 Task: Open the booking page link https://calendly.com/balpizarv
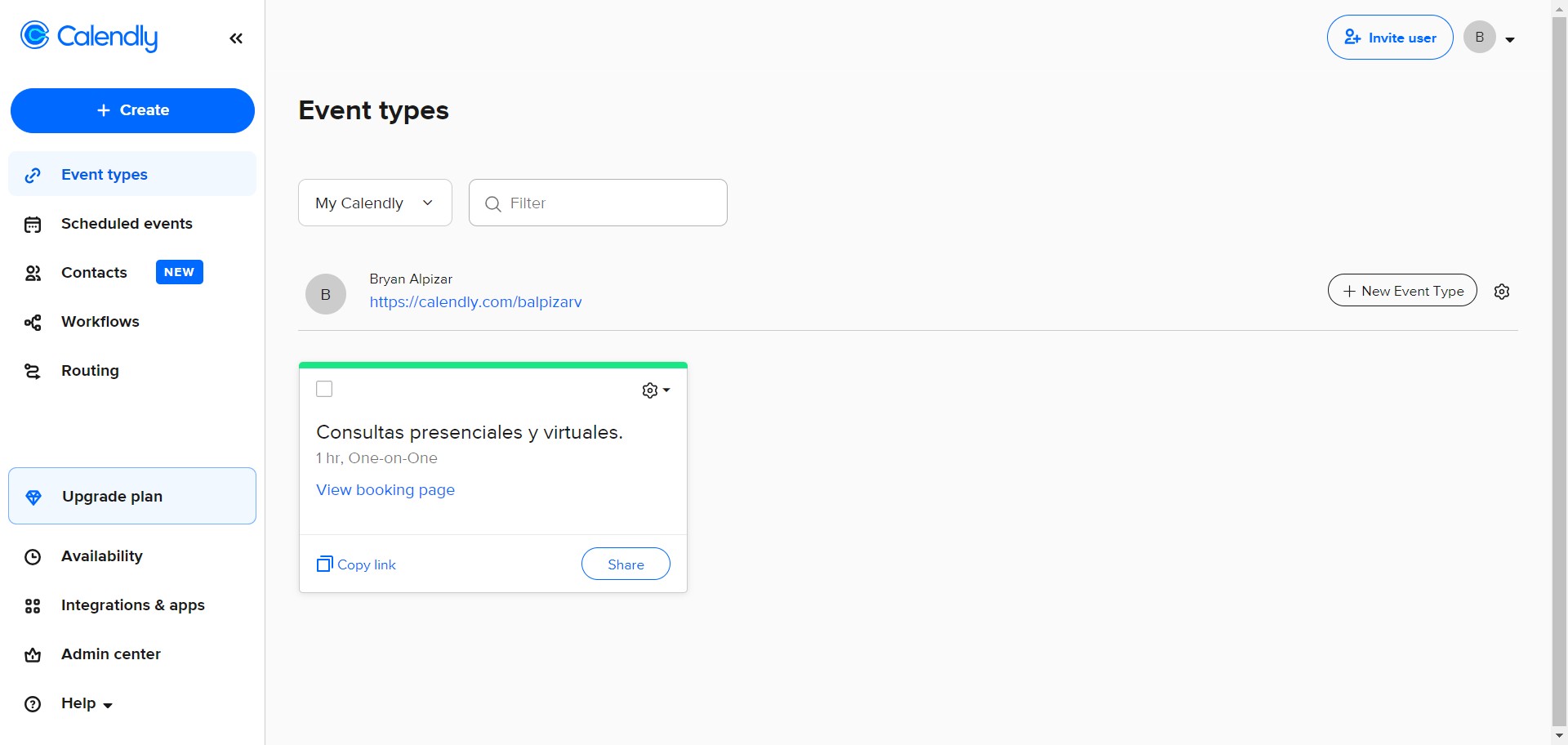[476, 301]
